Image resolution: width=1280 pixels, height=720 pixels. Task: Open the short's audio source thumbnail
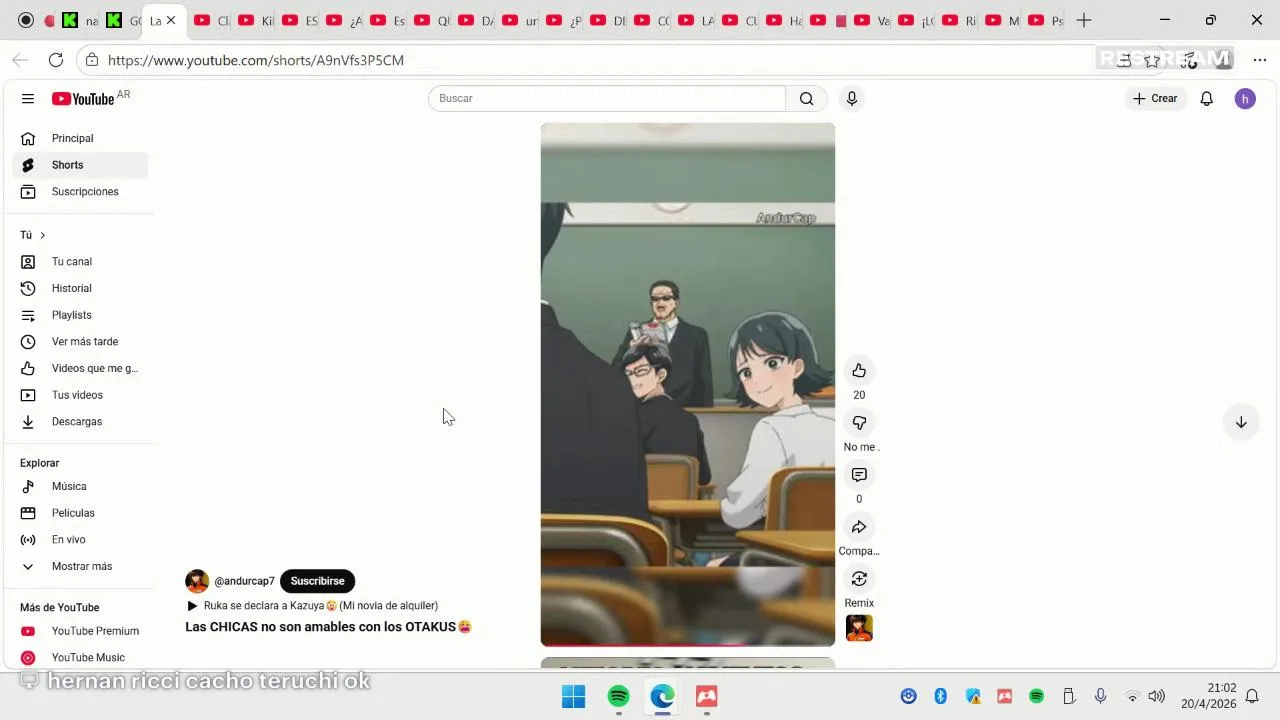click(859, 628)
